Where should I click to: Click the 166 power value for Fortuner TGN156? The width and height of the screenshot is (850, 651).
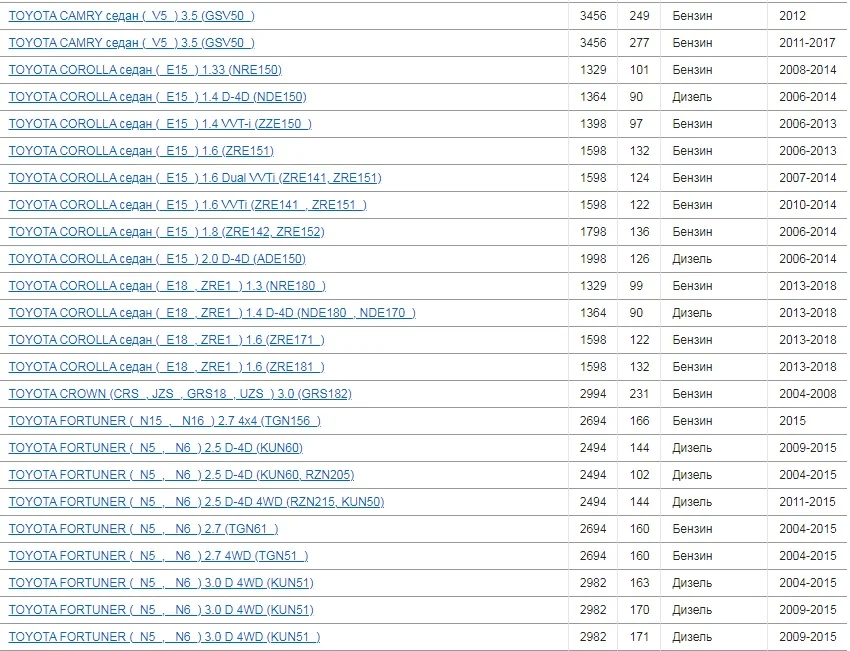(x=640, y=421)
